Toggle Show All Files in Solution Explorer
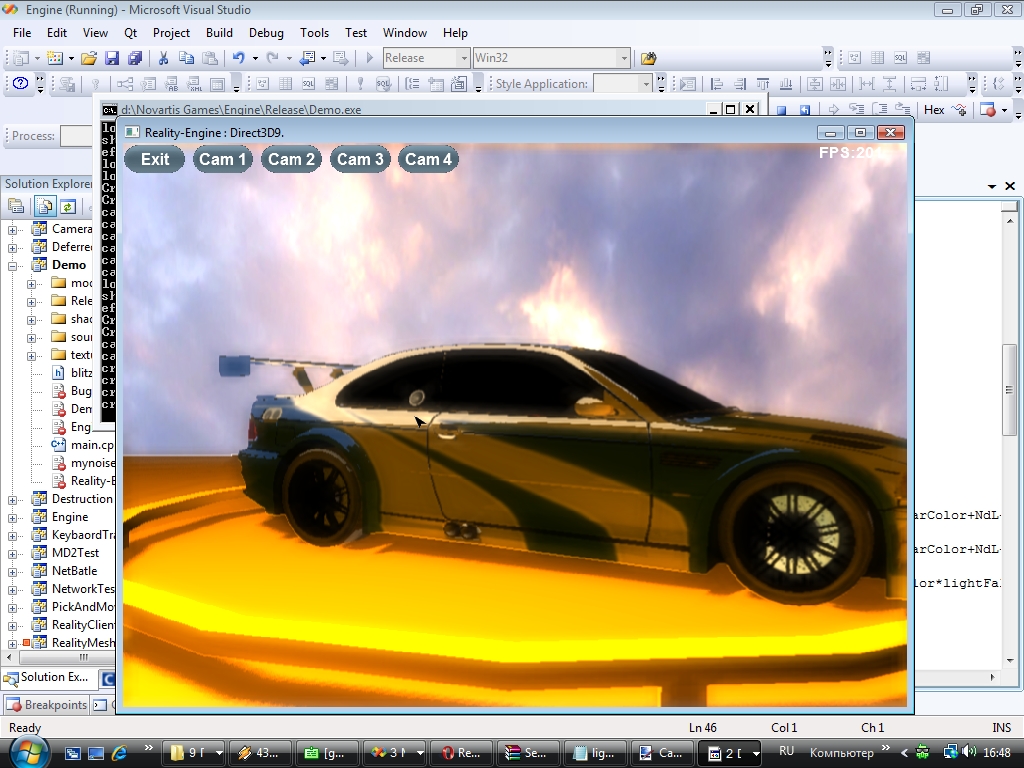Screen dimensions: 1024x768 45,207
